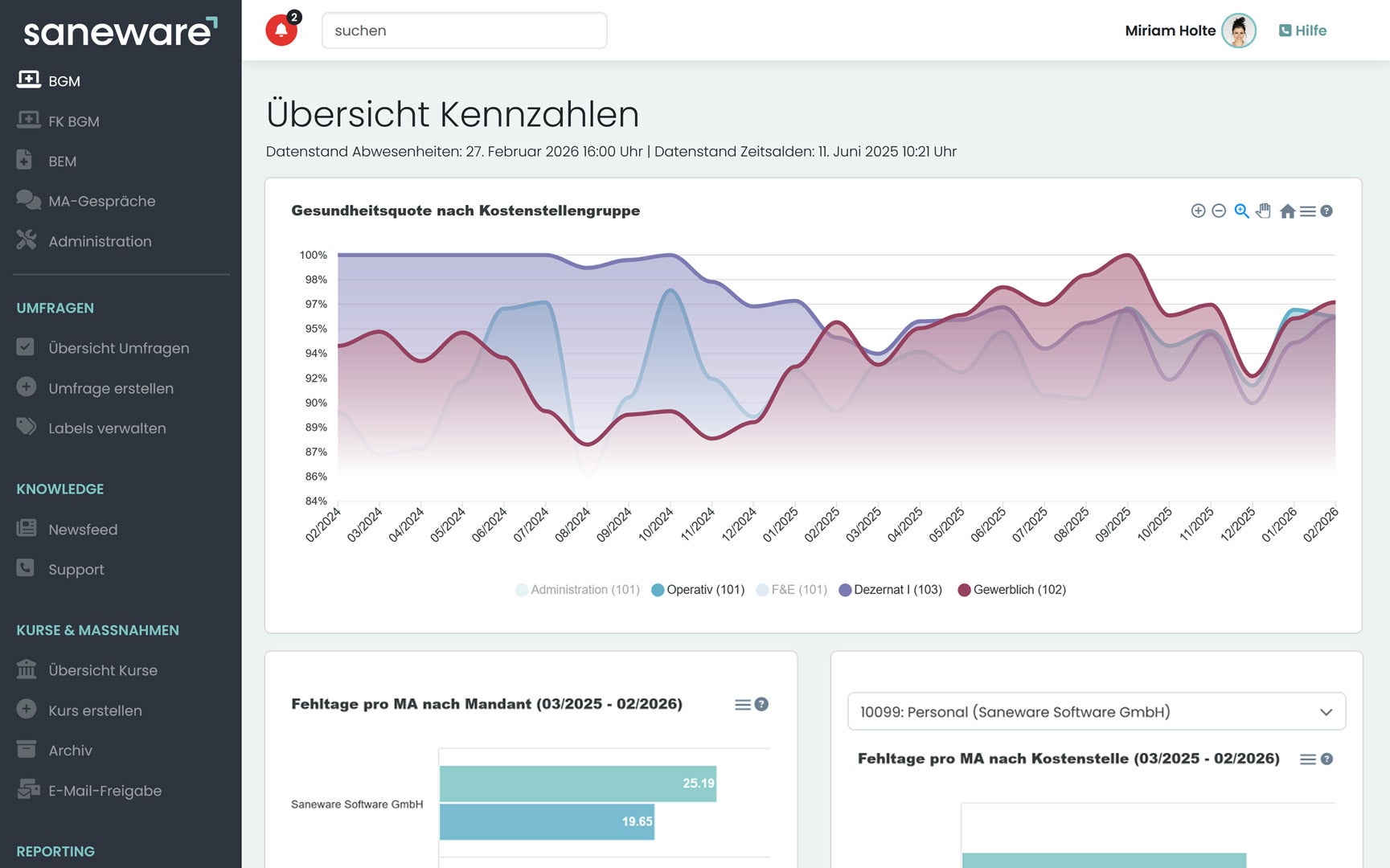Open the Archiv page

[70, 751]
